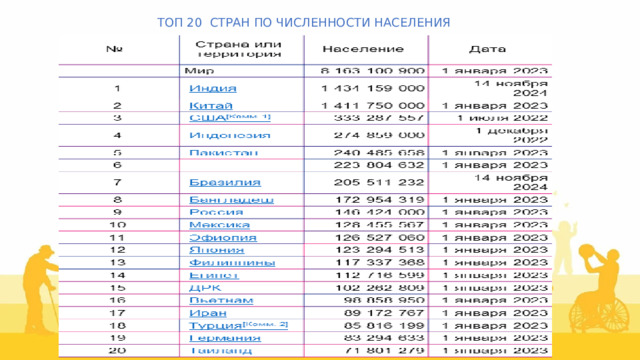Open the Эфиопия country link
Viewport: 640px width, 360px height.
223,238
